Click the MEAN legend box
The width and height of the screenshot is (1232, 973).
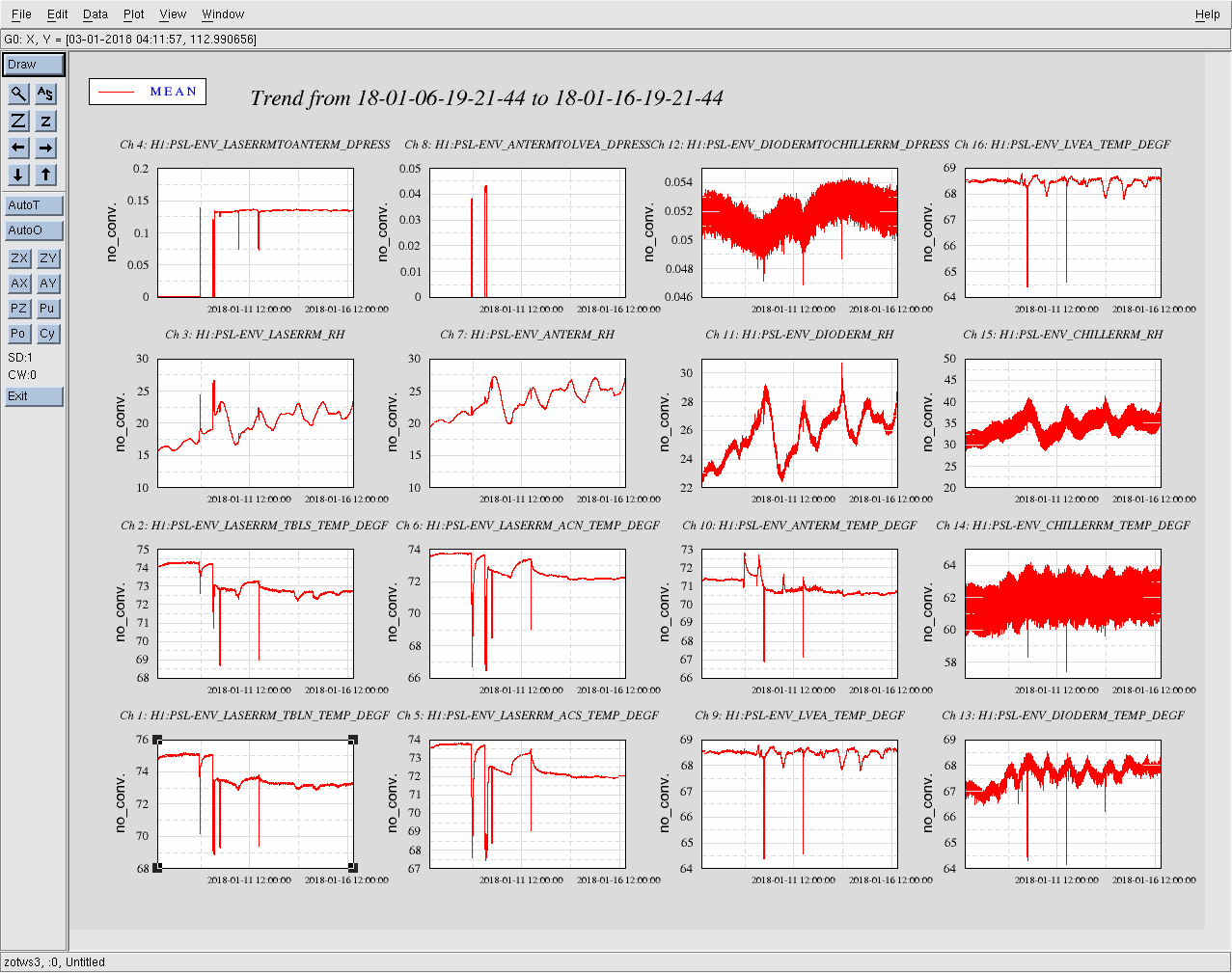[148, 92]
